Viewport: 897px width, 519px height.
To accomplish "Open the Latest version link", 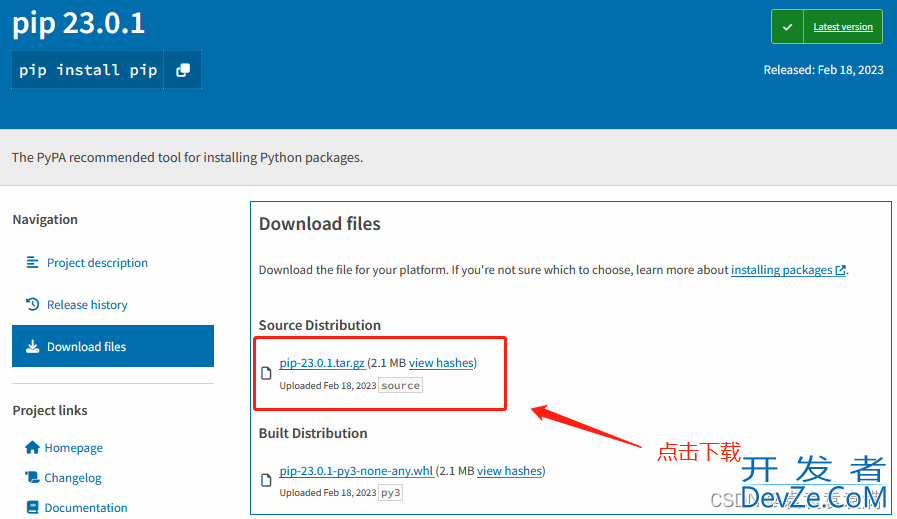I will click(x=843, y=27).
